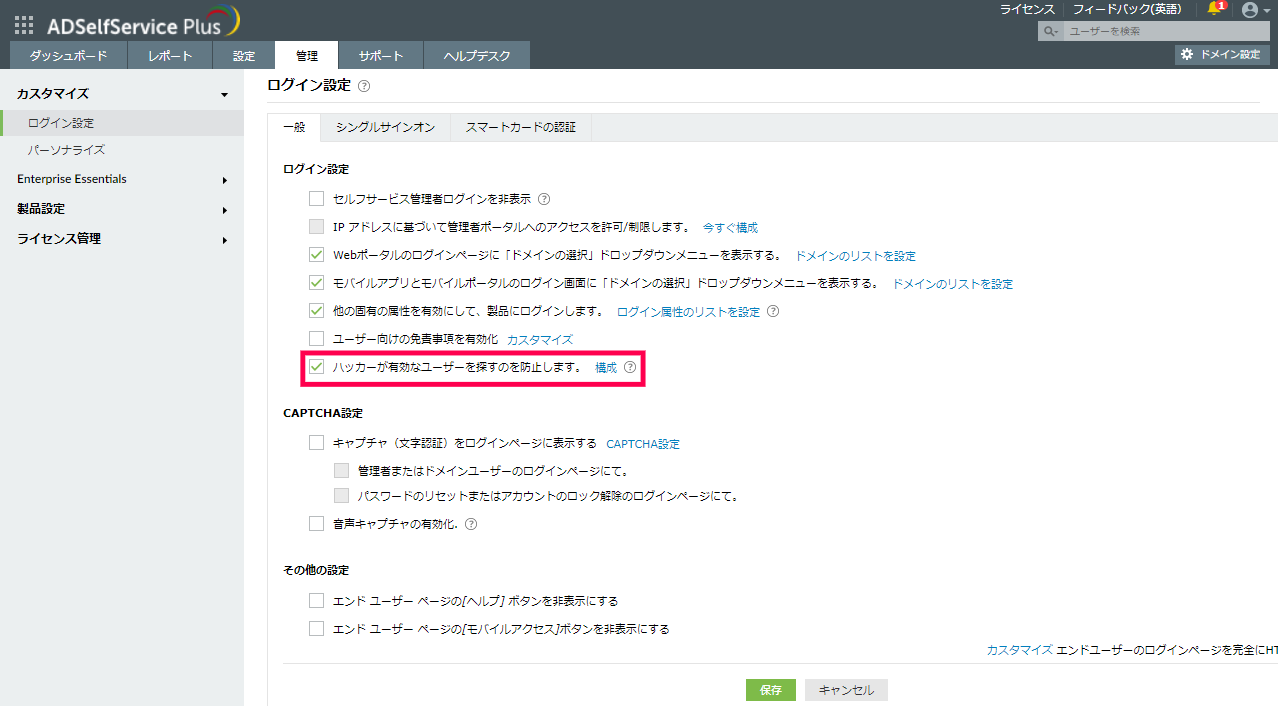This screenshot has width=1278, height=706.
Task: Check [モバイルアクセス]ボタンを非表示にする checkbox
Action: (x=317, y=629)
